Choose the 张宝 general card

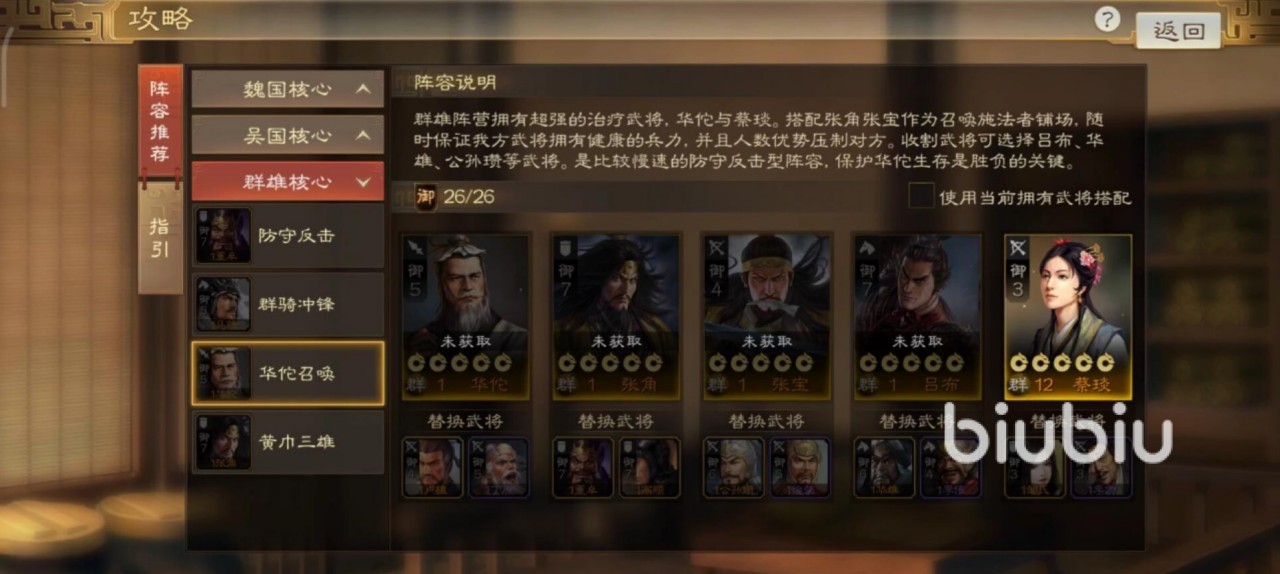(x=767, y=316)
